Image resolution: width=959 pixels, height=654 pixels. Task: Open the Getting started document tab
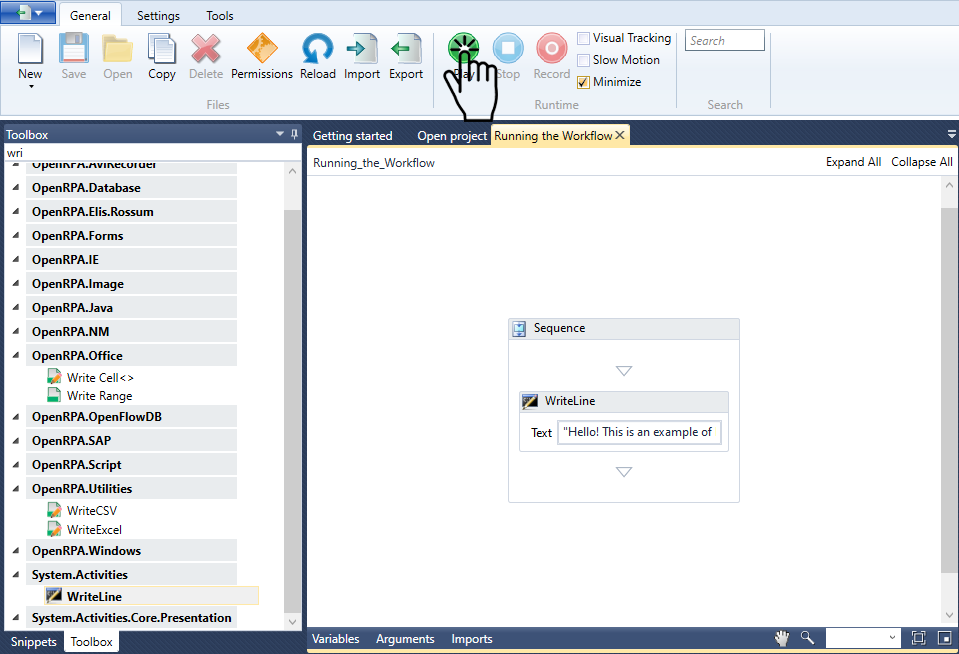point(353,136)
